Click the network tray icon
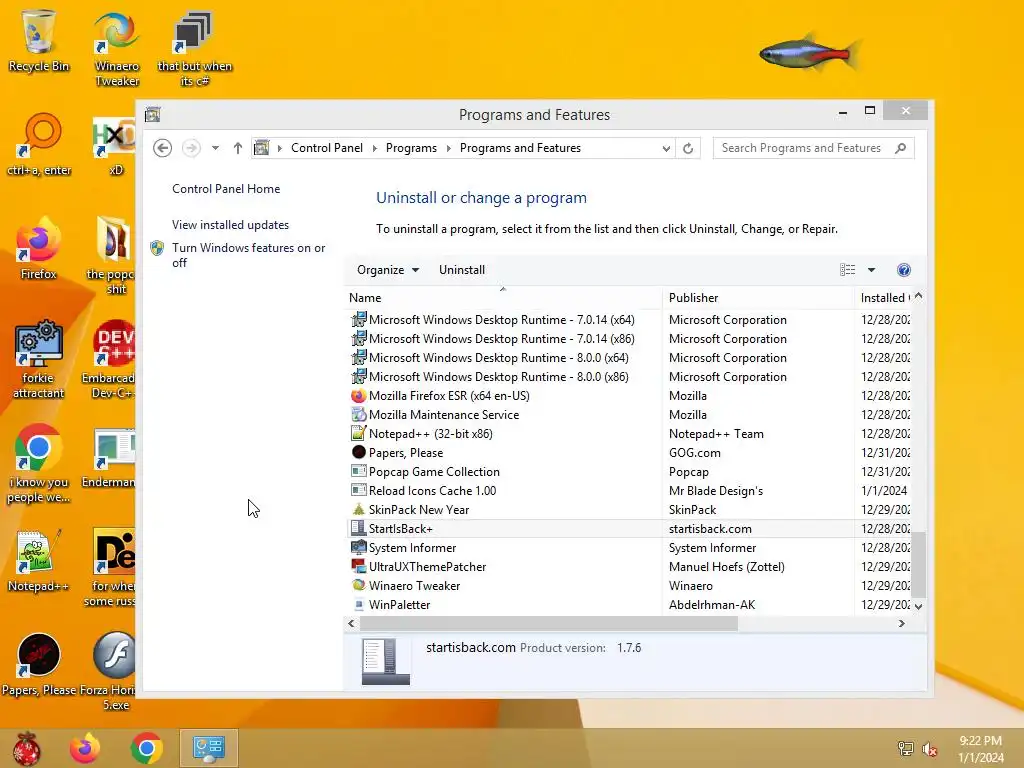Image resolution: width=1024 pixels, height=768 pixels. pos(906,749)
